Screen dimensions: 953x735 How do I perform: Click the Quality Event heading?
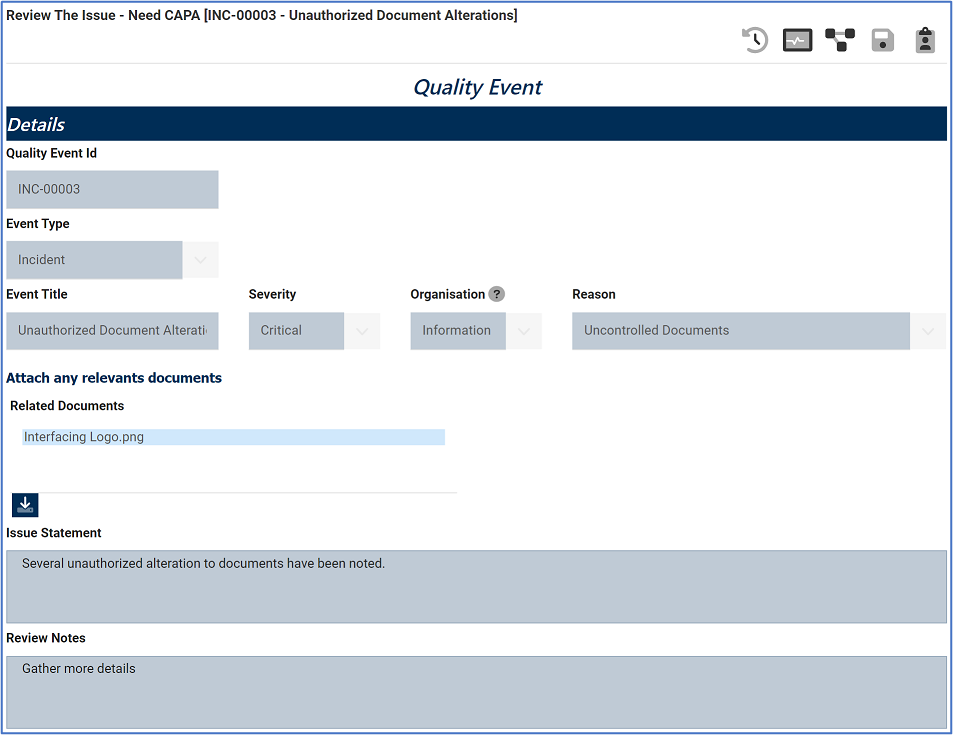(478, 88)
